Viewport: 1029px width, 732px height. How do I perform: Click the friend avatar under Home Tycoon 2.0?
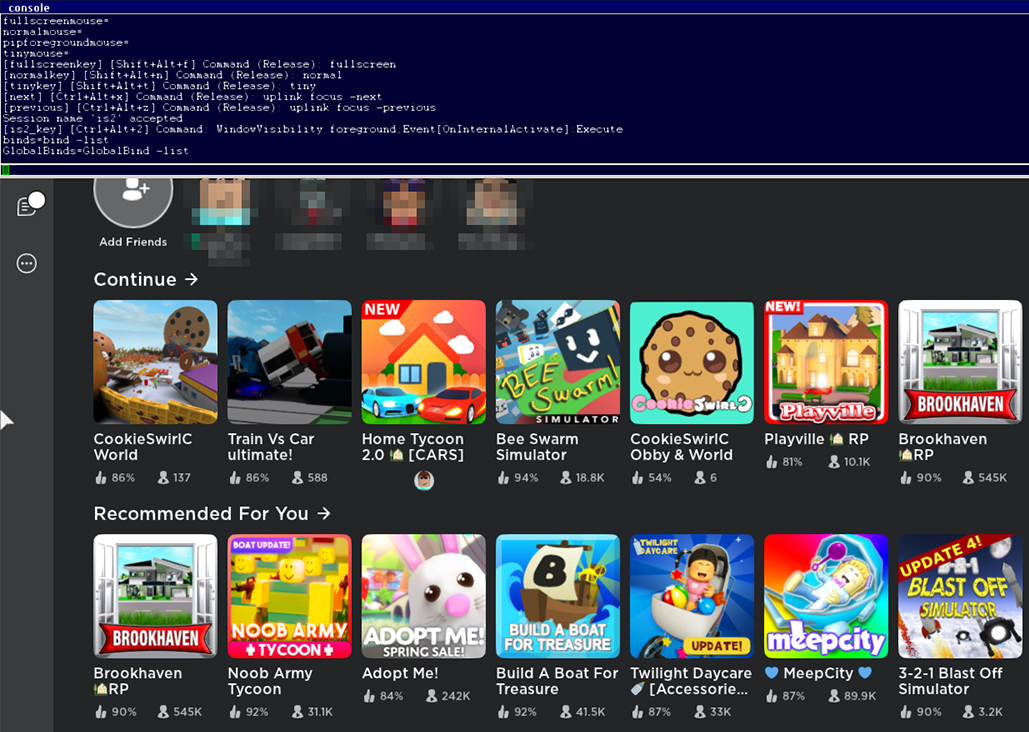pyautogui.click(x=424, y=481)
